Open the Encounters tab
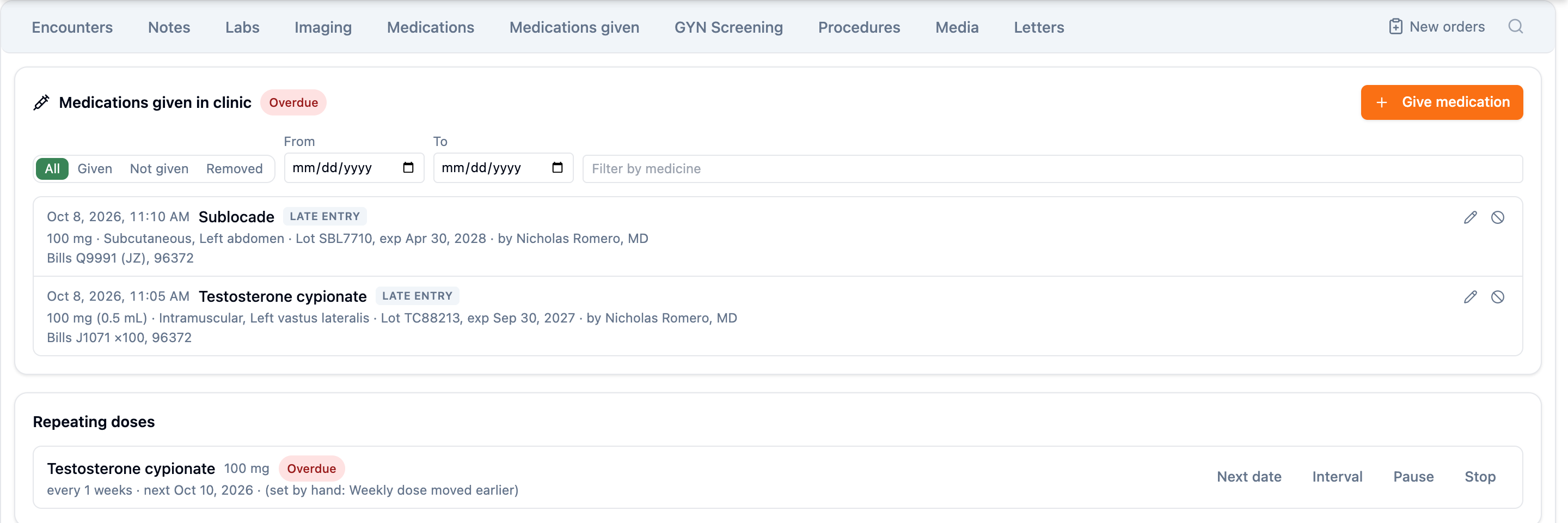The width and height of the screenshot is (1568, 523). (72, 27)
